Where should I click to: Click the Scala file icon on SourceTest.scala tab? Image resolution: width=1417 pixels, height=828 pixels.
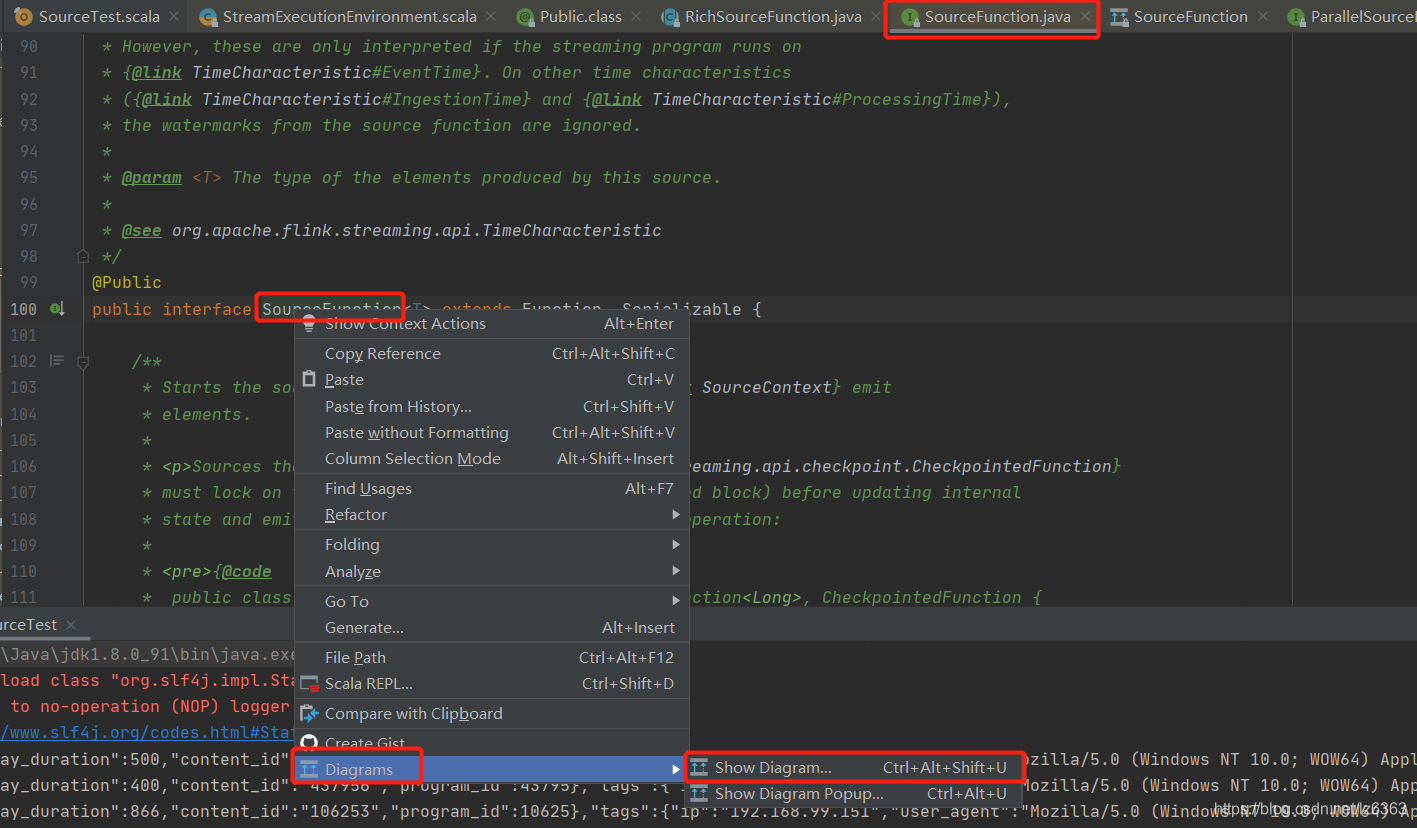point(24,17)
